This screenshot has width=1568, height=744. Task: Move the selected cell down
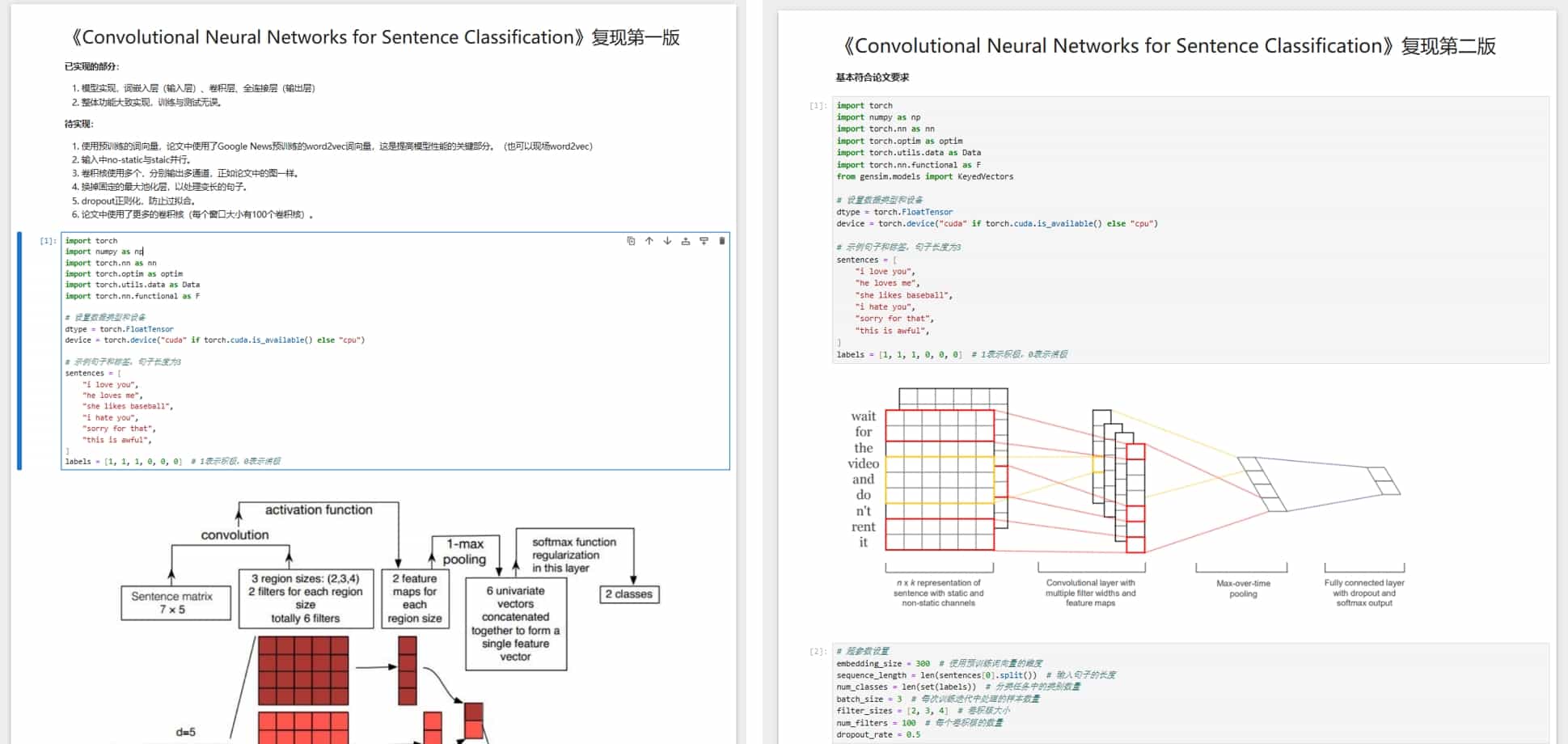click(667, 241)
